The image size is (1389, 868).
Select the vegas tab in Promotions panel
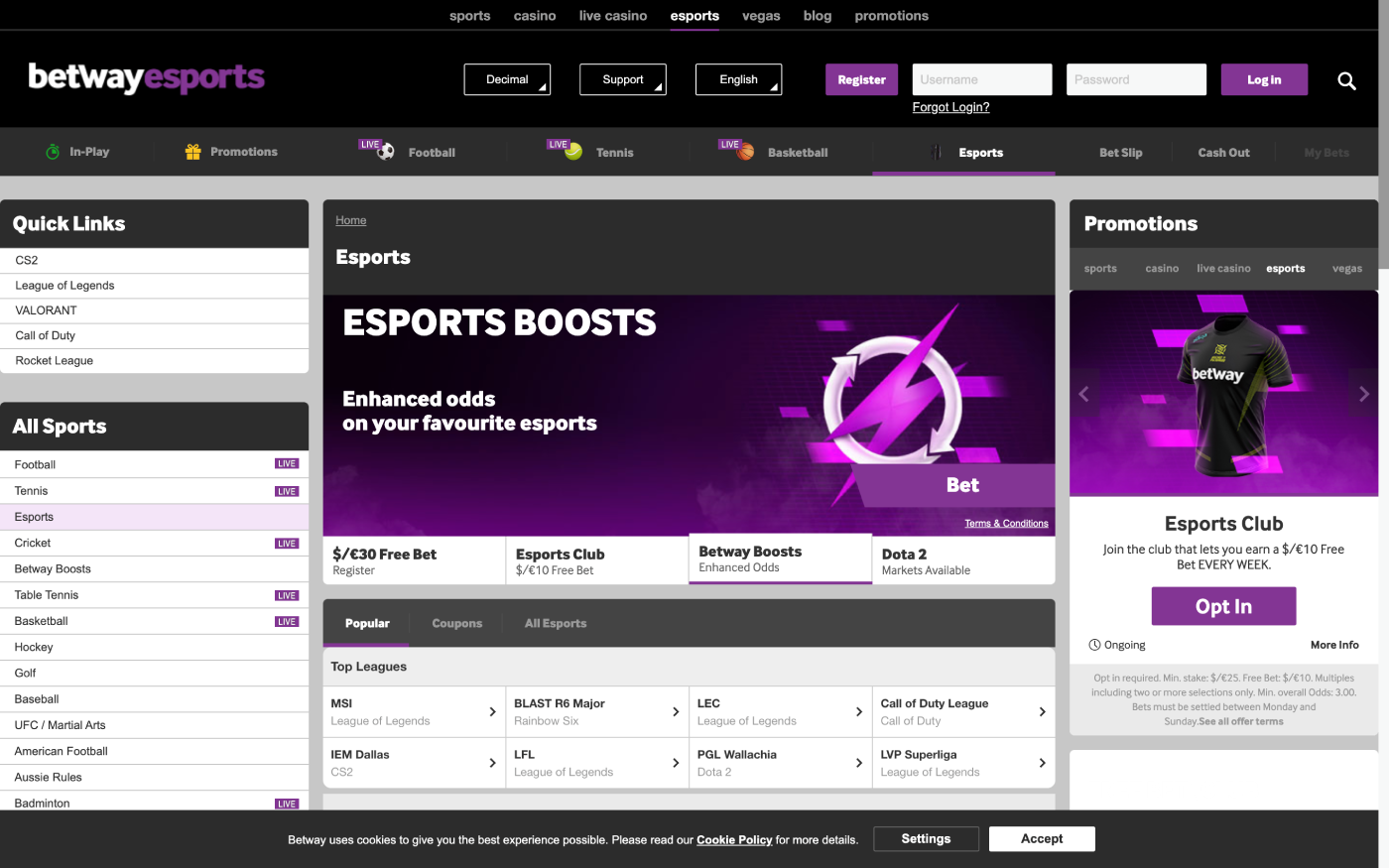1346,268
